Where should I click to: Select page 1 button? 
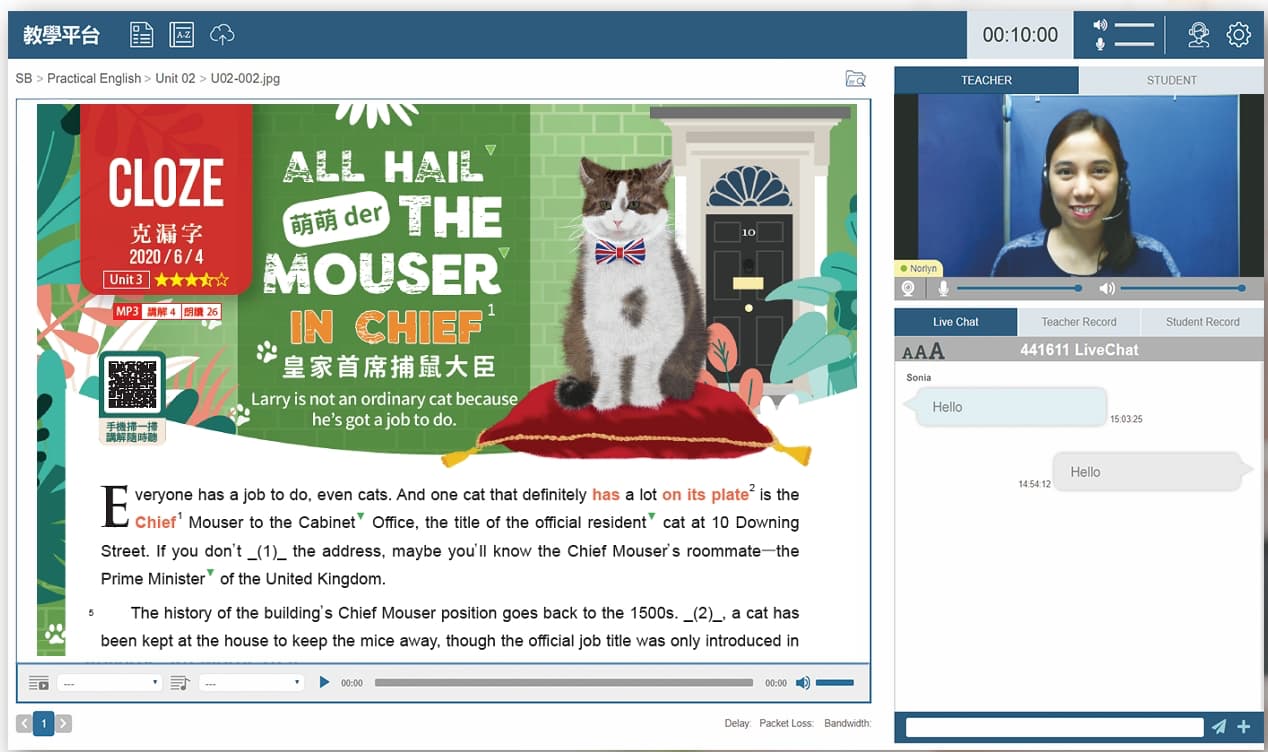(43, 723)
